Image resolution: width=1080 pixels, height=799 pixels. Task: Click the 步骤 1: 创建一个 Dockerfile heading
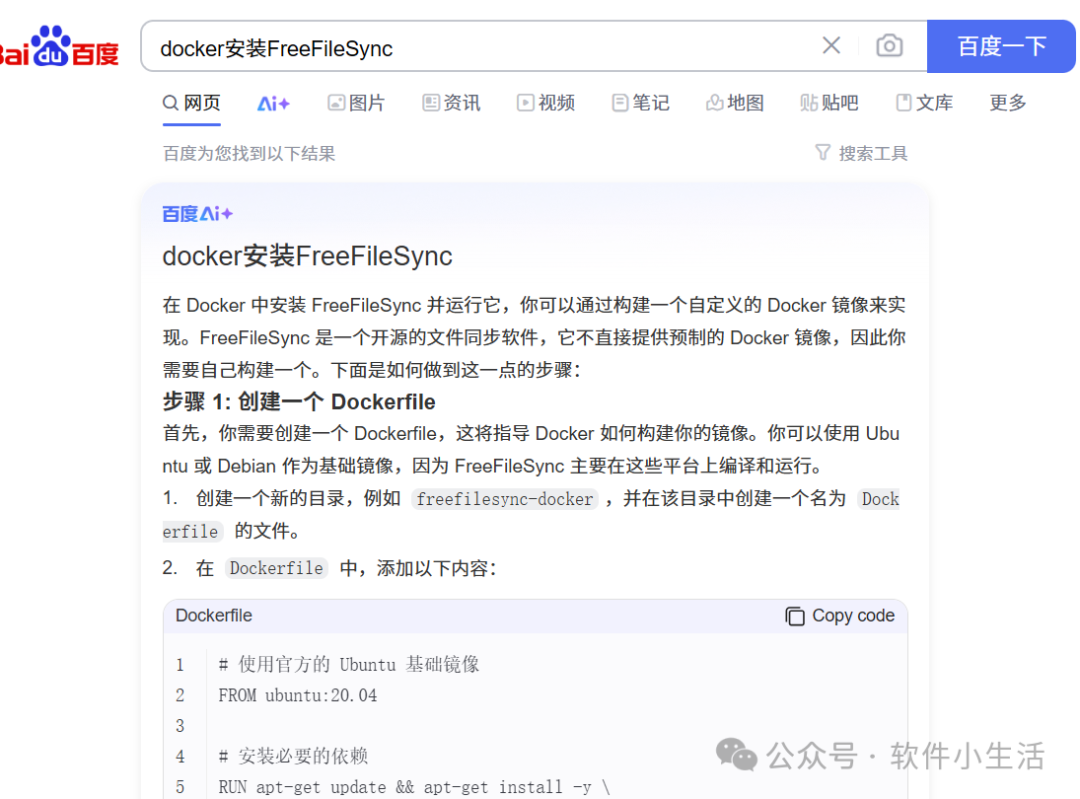click(299, 402)
